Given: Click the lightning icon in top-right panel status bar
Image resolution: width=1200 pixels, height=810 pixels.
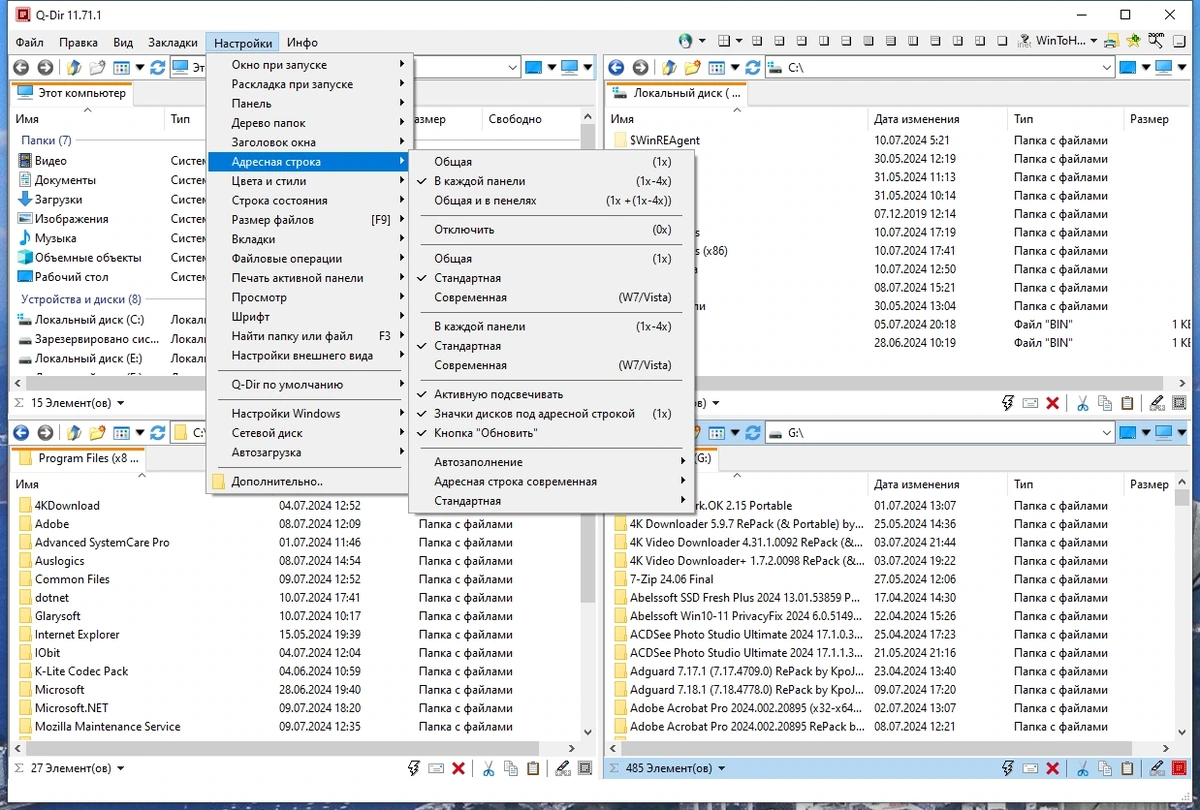Looking at the screenshot, I should [1009, 403].
